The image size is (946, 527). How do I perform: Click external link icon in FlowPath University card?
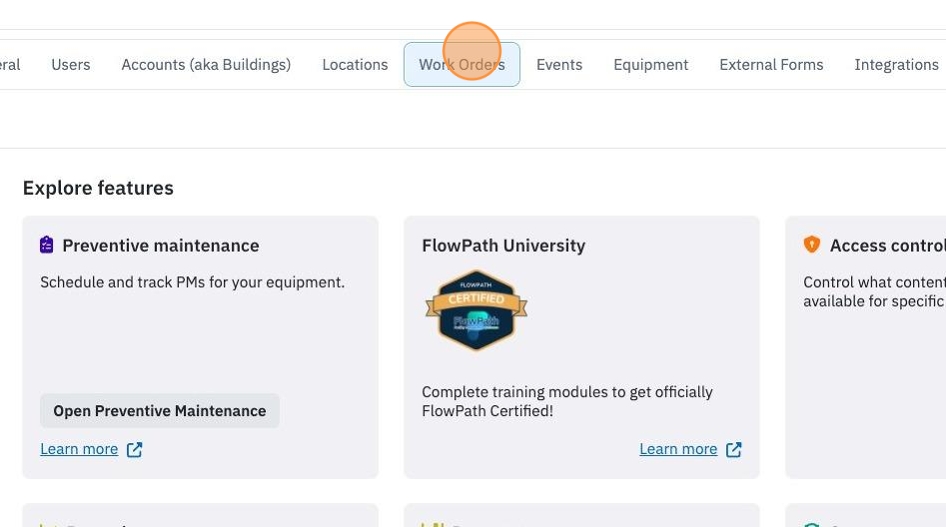(x=734, y=450)
